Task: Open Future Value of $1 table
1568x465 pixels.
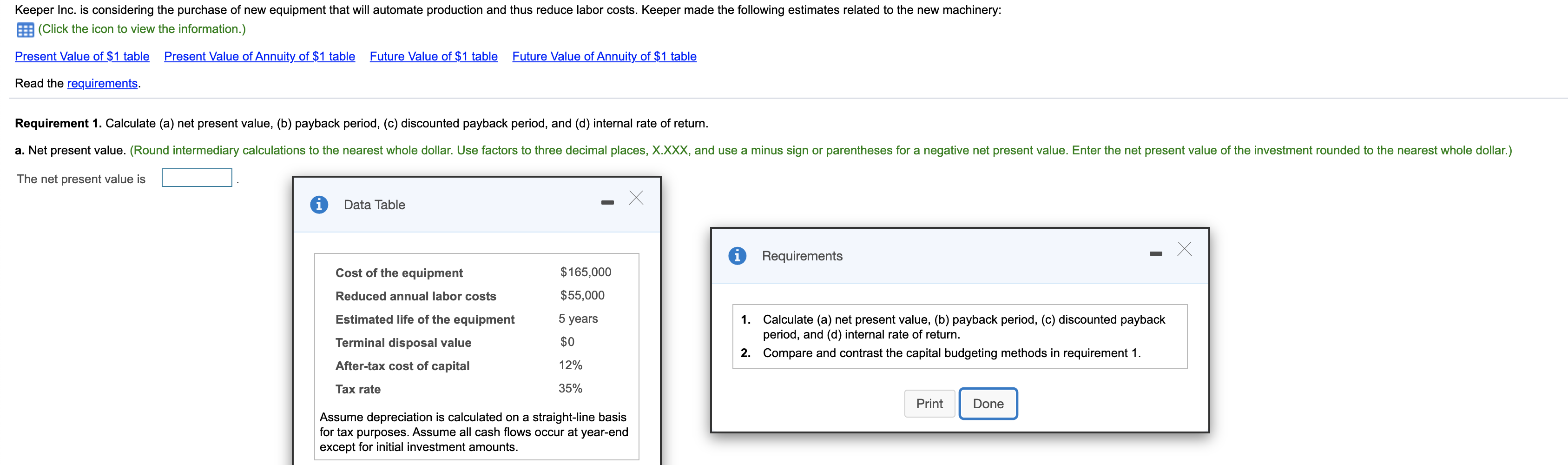Action: coord(434,57)
